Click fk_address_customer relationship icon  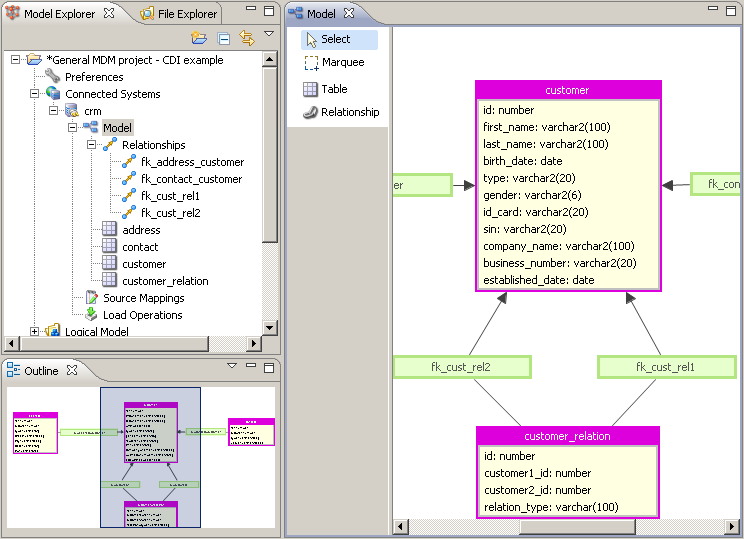pyautogui.click(x=129, y=161)
